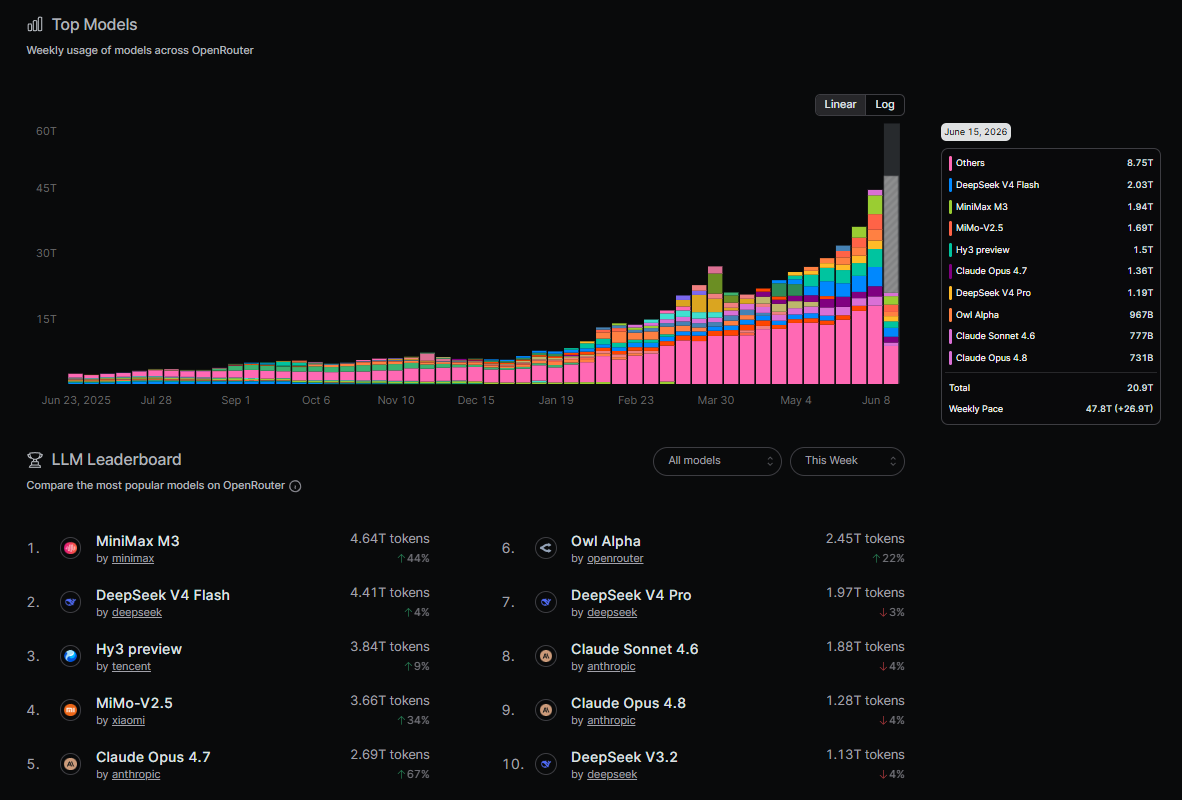Open the Claude Opus 4.7 model page
The height and width of the screenshot is (800, 1182).
(153, 758)
